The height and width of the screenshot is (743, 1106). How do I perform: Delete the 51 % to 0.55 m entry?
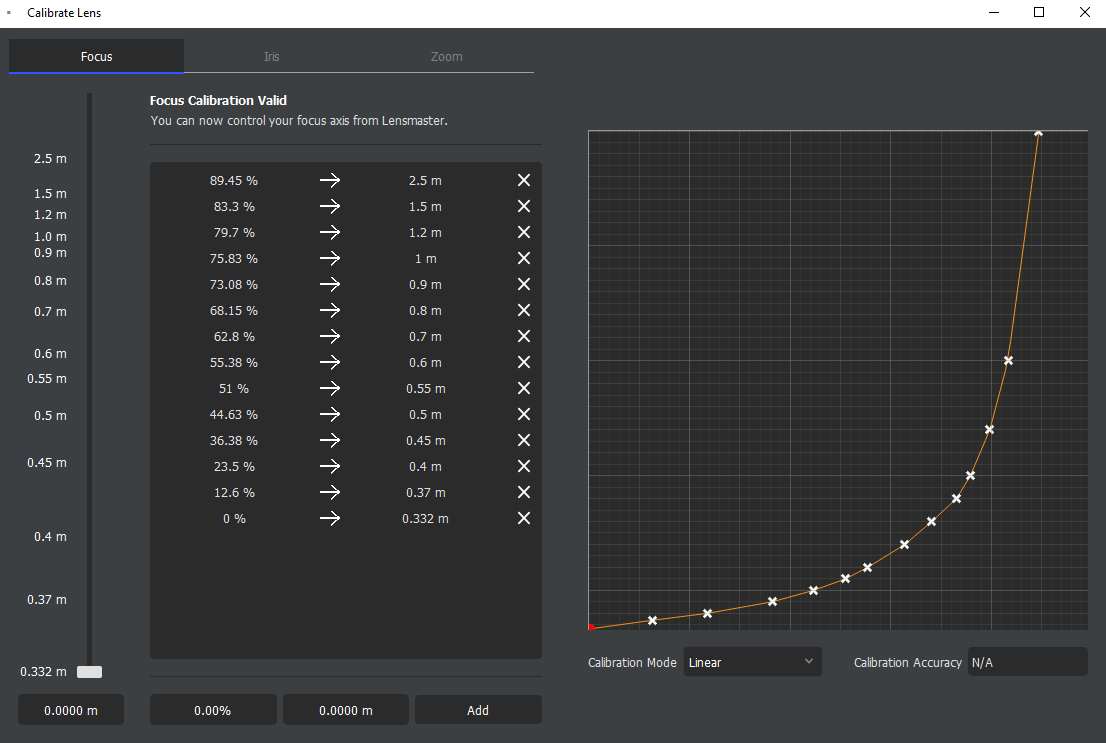pos(523,388)
